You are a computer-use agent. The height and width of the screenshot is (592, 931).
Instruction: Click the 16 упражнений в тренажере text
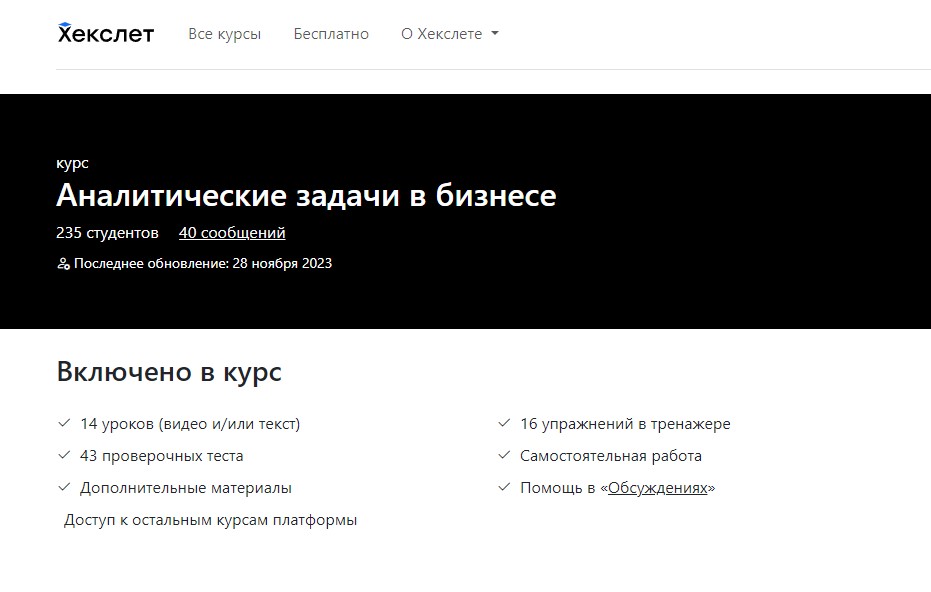(625, 424)
